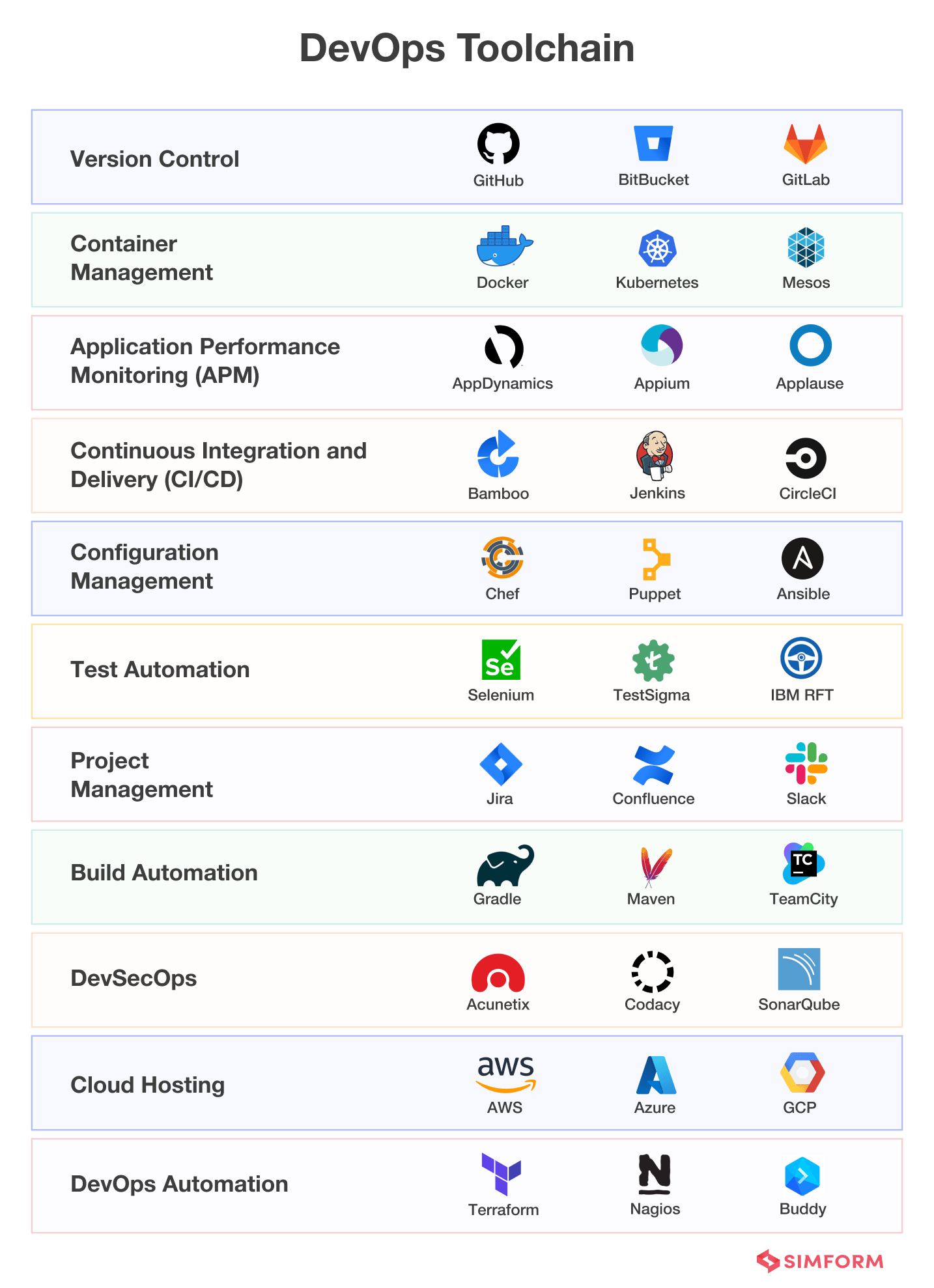
Task: Click the Acunetix text label
Action: (498, 1004)
